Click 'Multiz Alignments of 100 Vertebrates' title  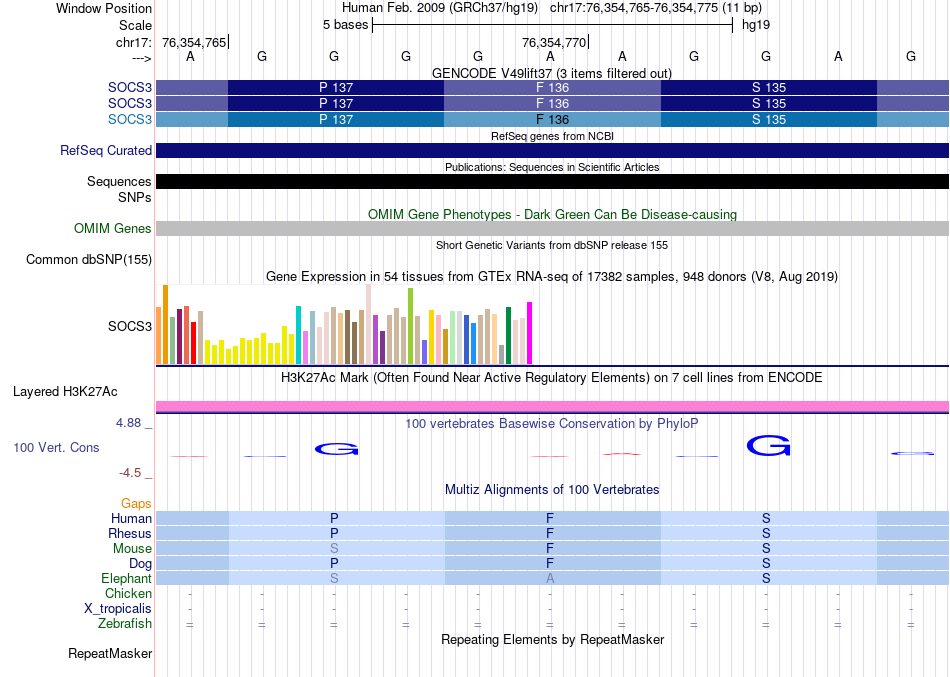coord(552,490)
